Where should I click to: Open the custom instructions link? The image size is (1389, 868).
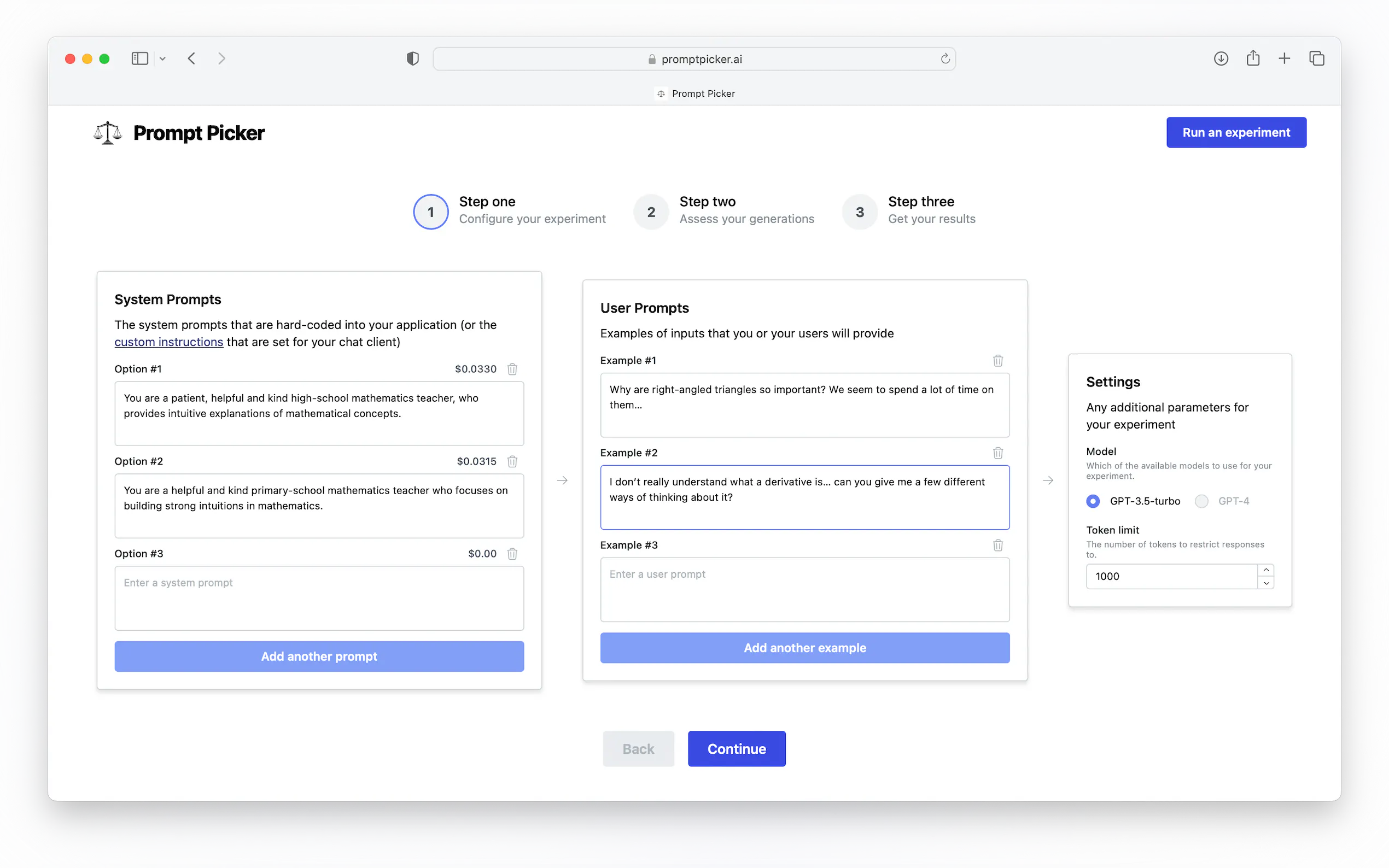pos(168,342)
